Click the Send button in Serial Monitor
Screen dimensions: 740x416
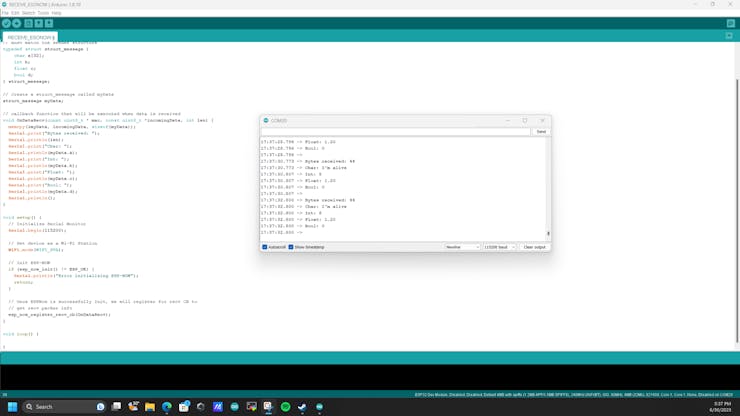(541, 132)
